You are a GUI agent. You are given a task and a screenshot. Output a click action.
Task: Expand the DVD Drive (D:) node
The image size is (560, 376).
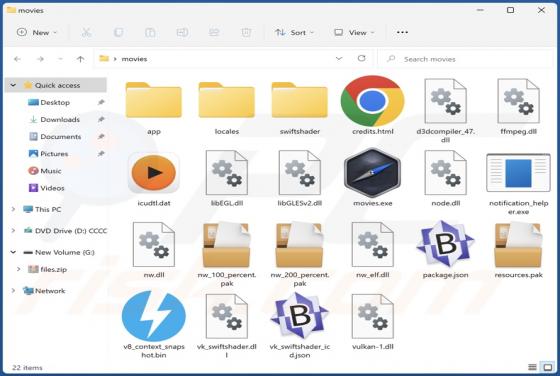point(13,231)
